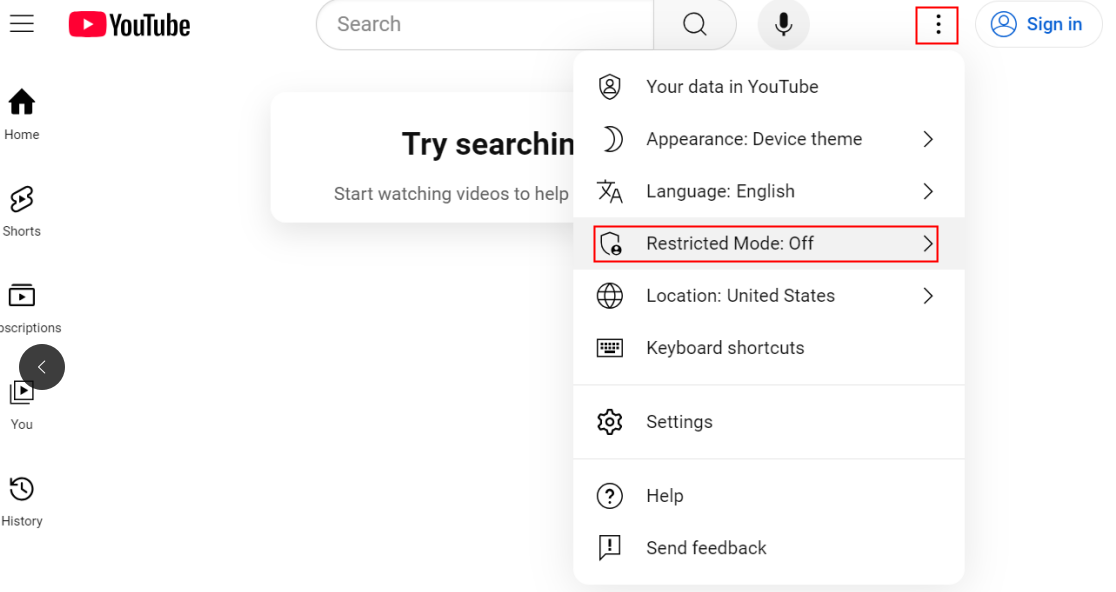1116x592 pixels.
Task: Start voice search with microphone
Action: 783,25
